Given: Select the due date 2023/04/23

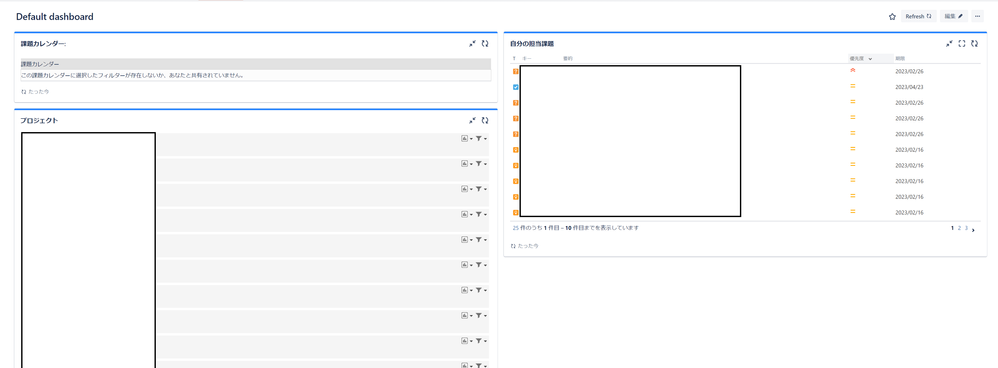Looking at the screenshot, I should click(909, 87).
